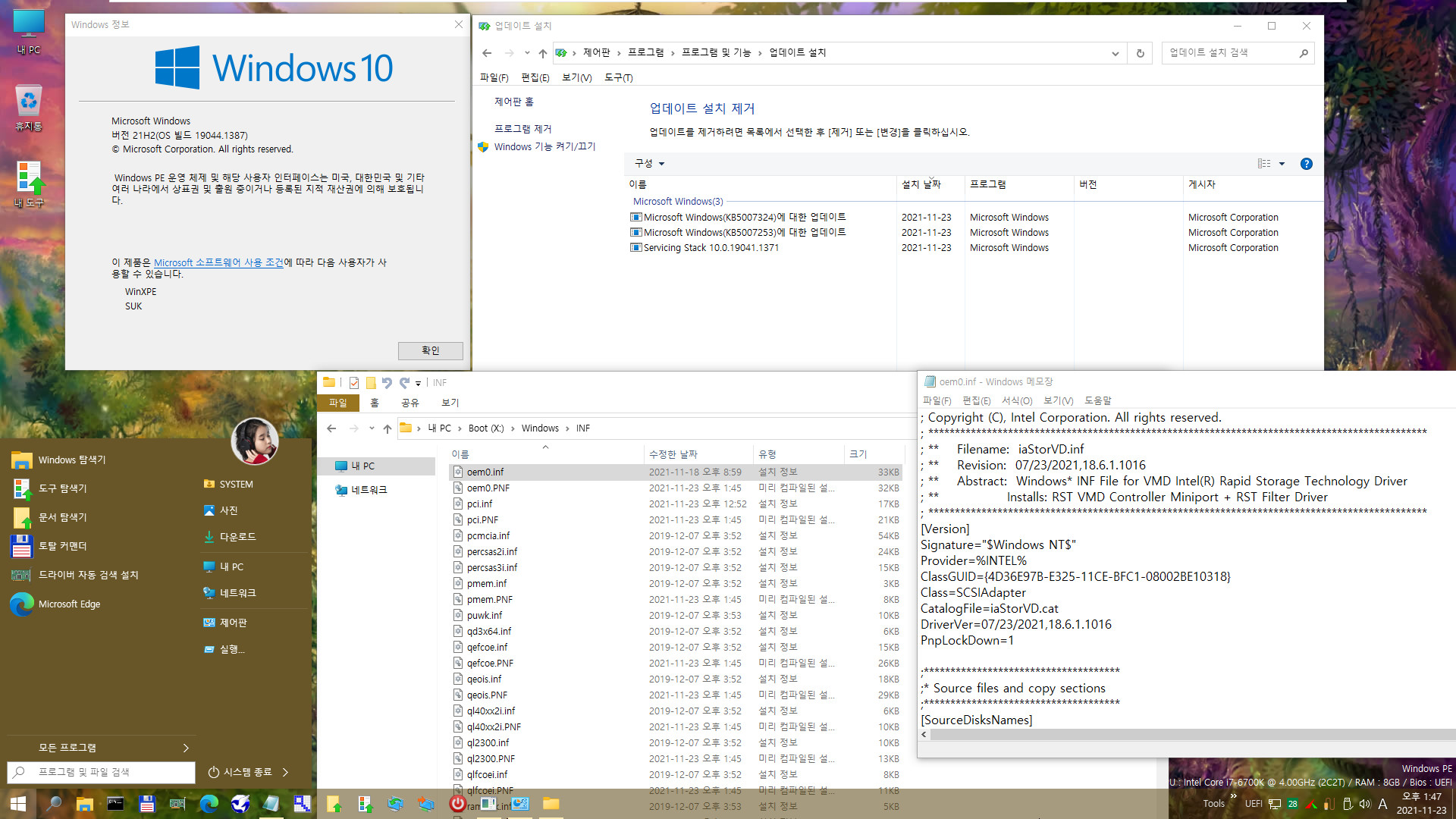The image size is (1456, 819).
Task: Open 도움말 menu in Notepad
Action: 1097,400
